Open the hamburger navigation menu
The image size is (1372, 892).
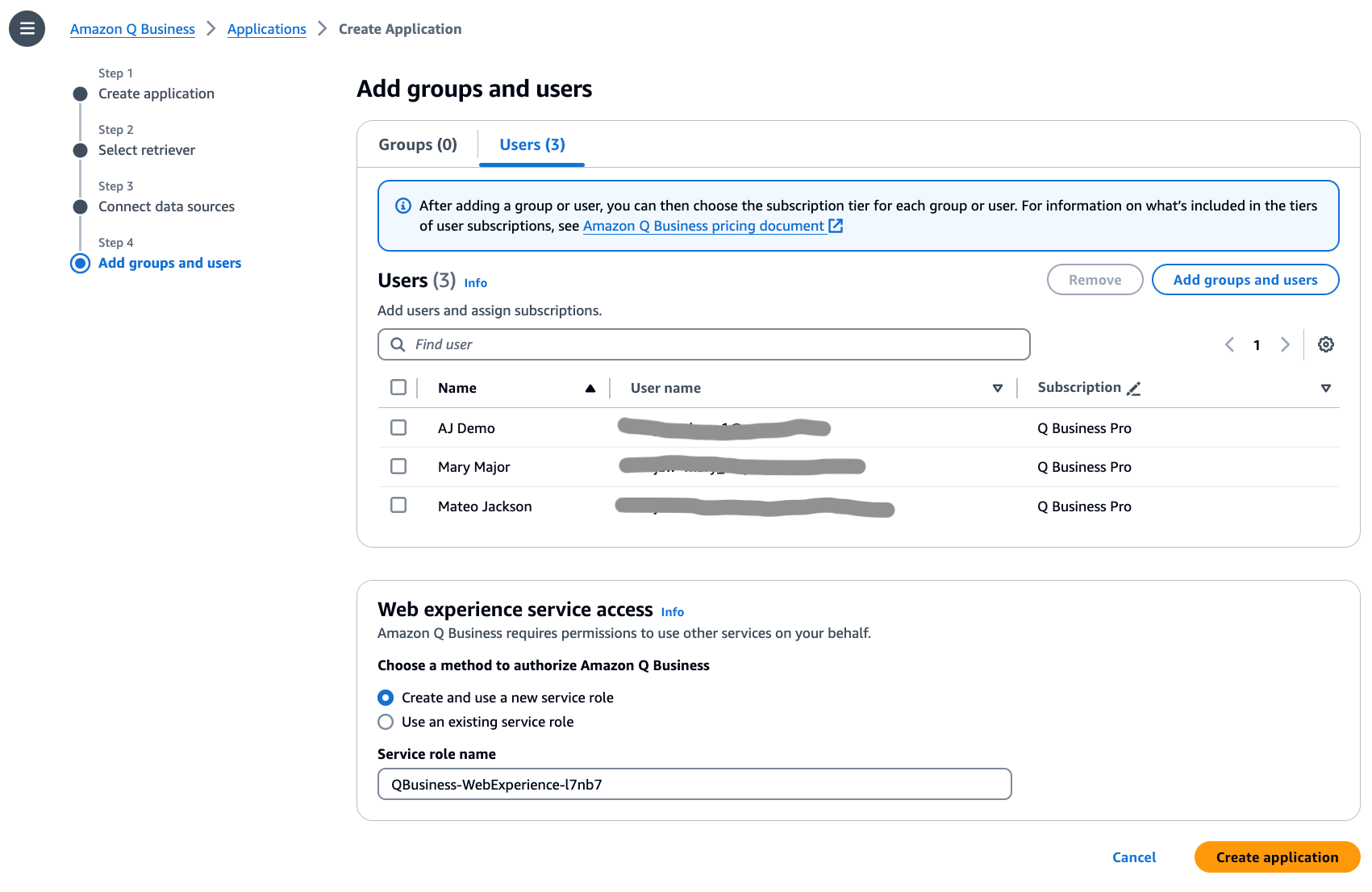tap(27, 29)
